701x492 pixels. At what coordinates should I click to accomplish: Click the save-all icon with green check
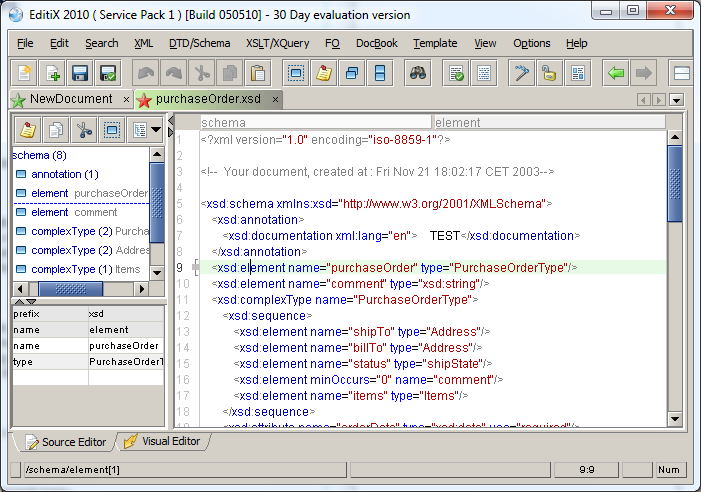coord(108,73)
